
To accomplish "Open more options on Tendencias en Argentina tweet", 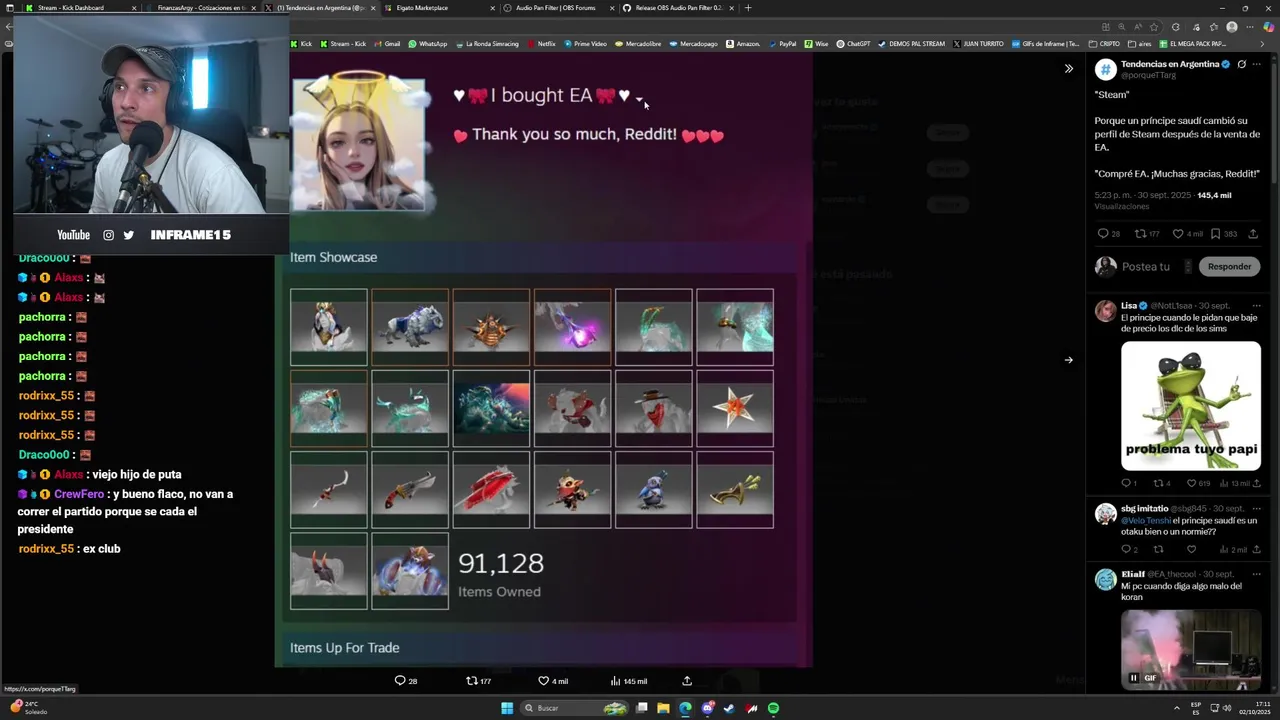I will tap(1257, 64).
